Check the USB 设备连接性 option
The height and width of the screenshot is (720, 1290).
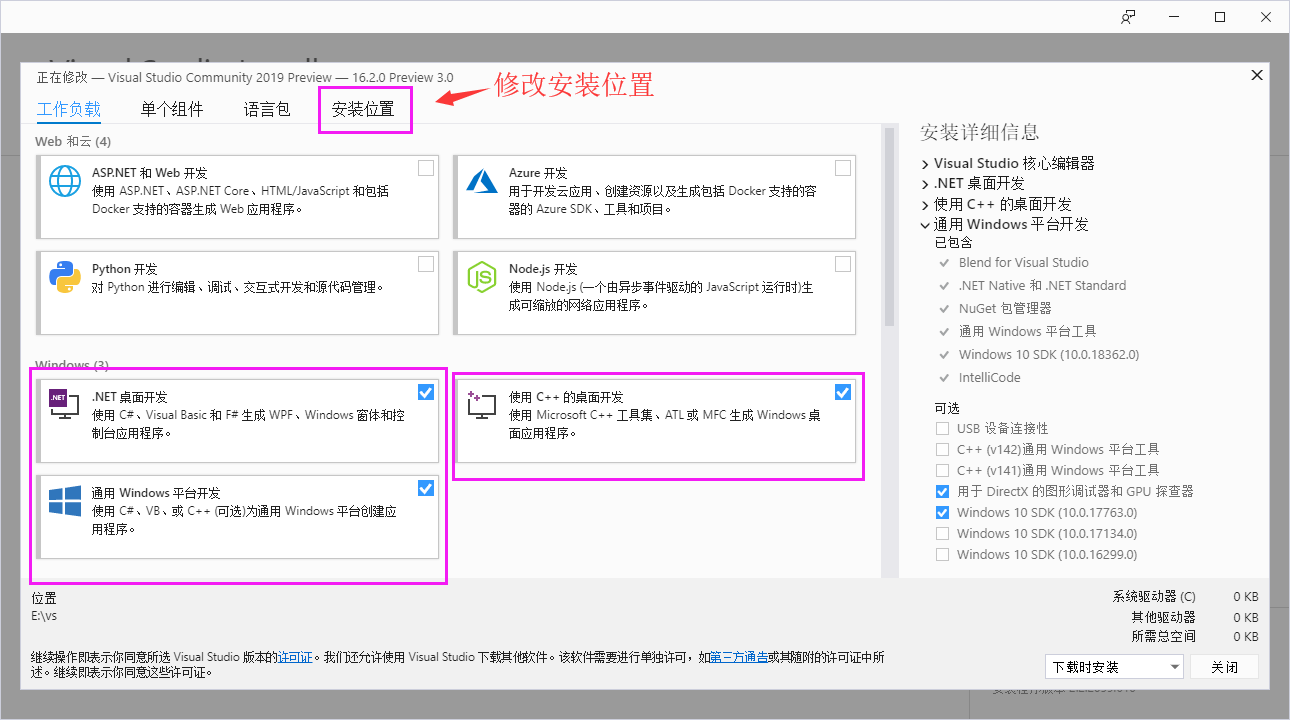pos(942,428)
